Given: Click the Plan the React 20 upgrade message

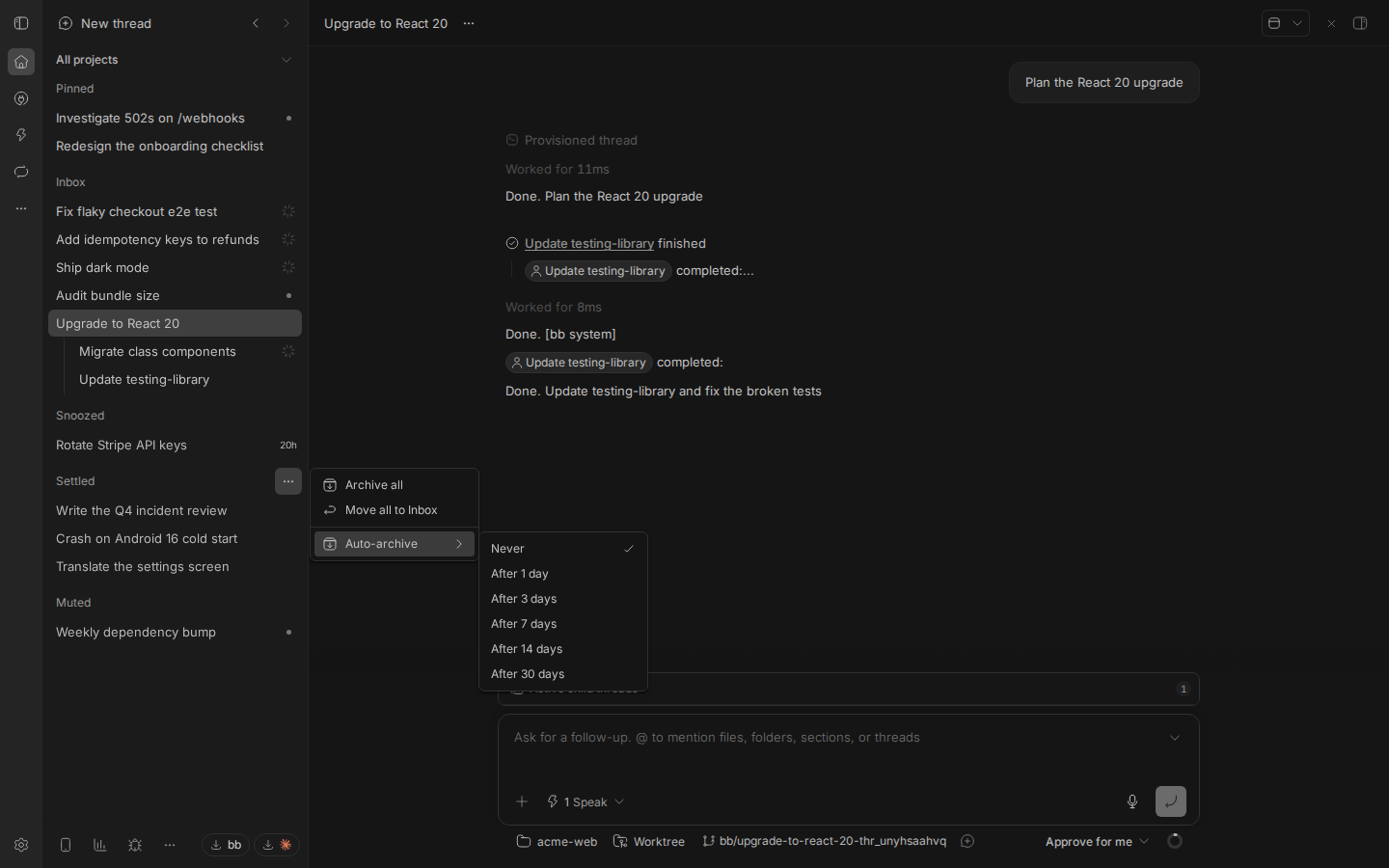Looking at the screenshot, I should (1104, 83).
